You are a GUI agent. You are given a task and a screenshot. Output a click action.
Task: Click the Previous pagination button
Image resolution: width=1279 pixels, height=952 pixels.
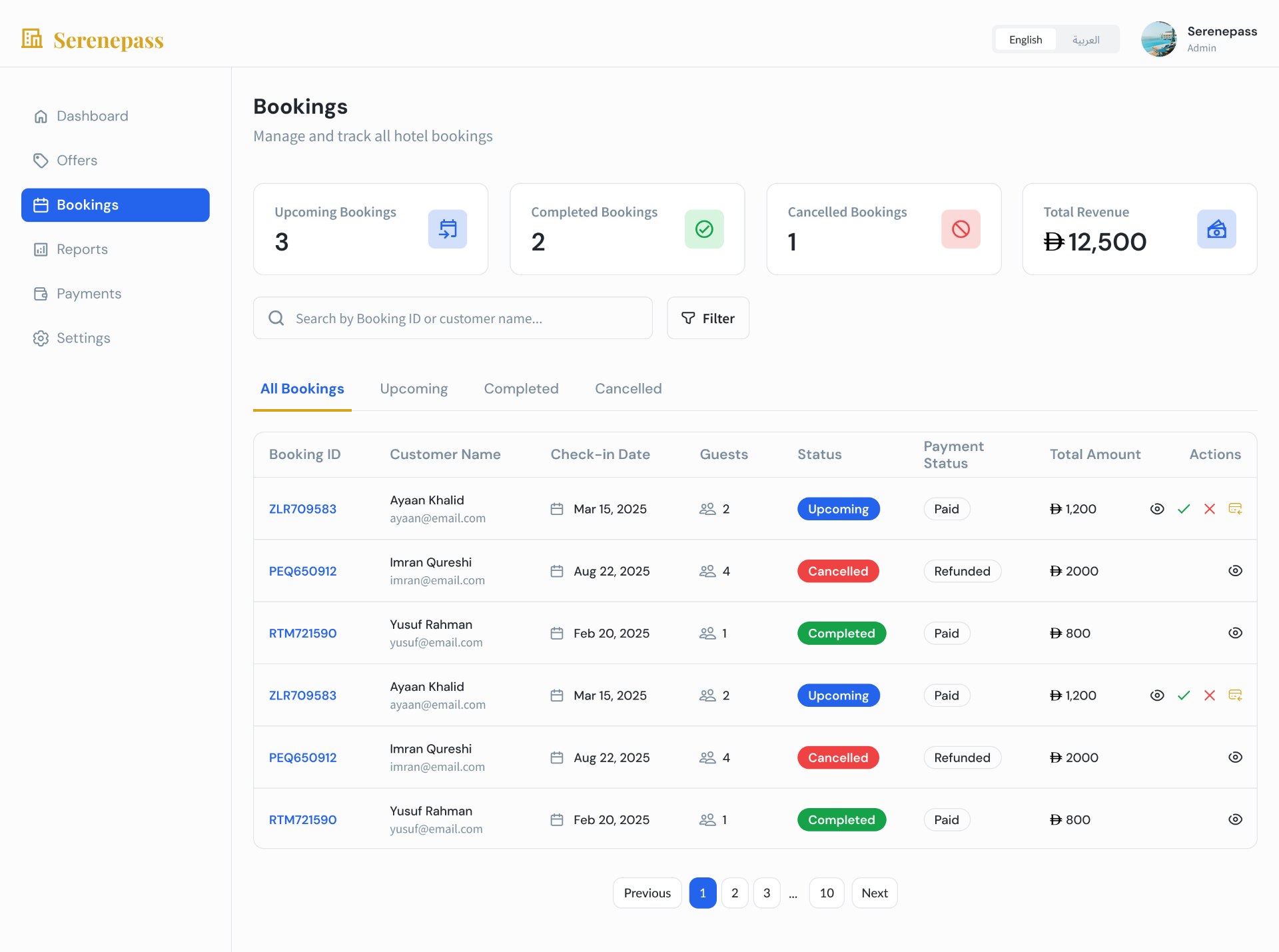(647, 893)
